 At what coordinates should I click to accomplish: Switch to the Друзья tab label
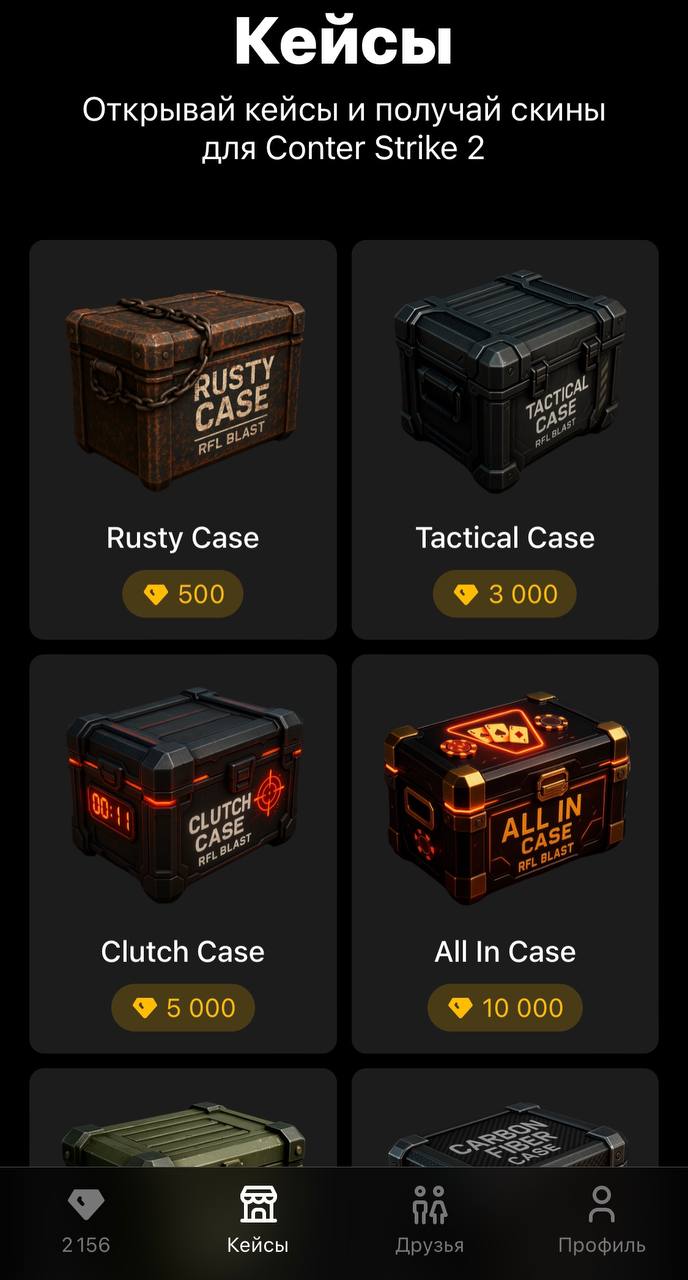point(429,1245)
